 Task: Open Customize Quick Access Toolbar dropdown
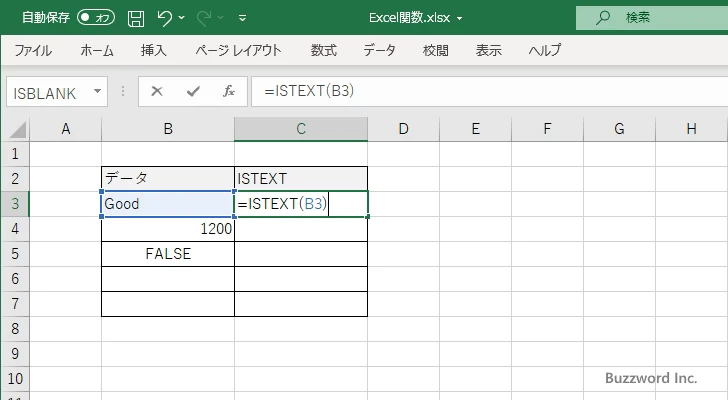(242, 18)
